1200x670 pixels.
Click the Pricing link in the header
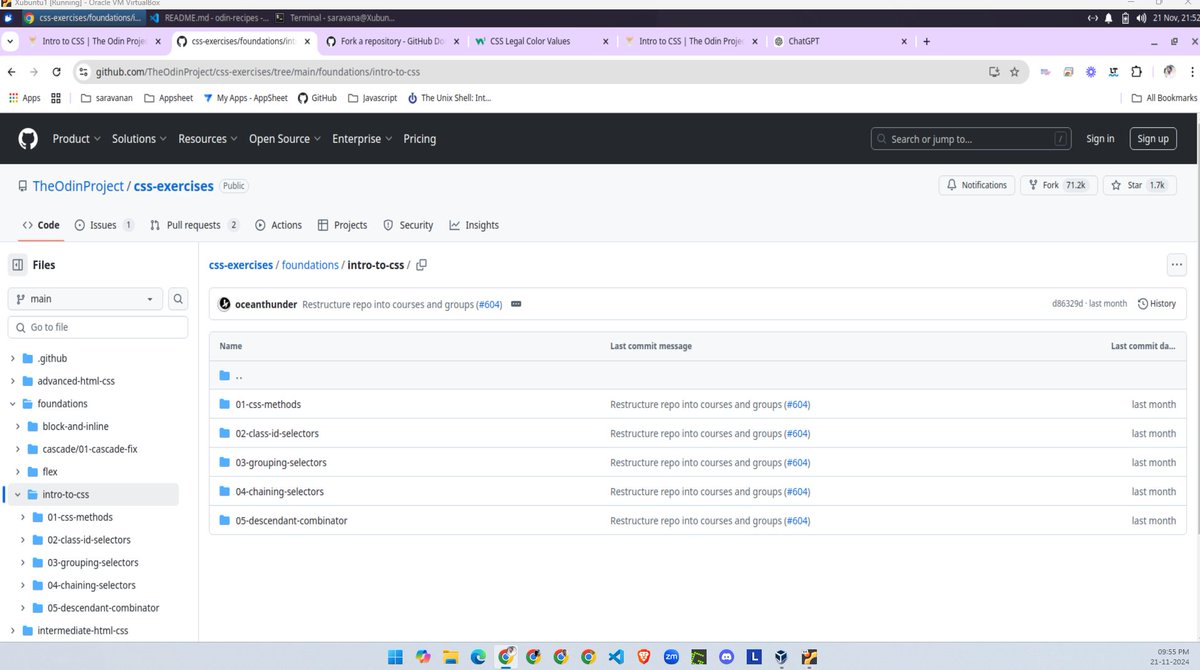pyautogui.click(x=420, y=139)
